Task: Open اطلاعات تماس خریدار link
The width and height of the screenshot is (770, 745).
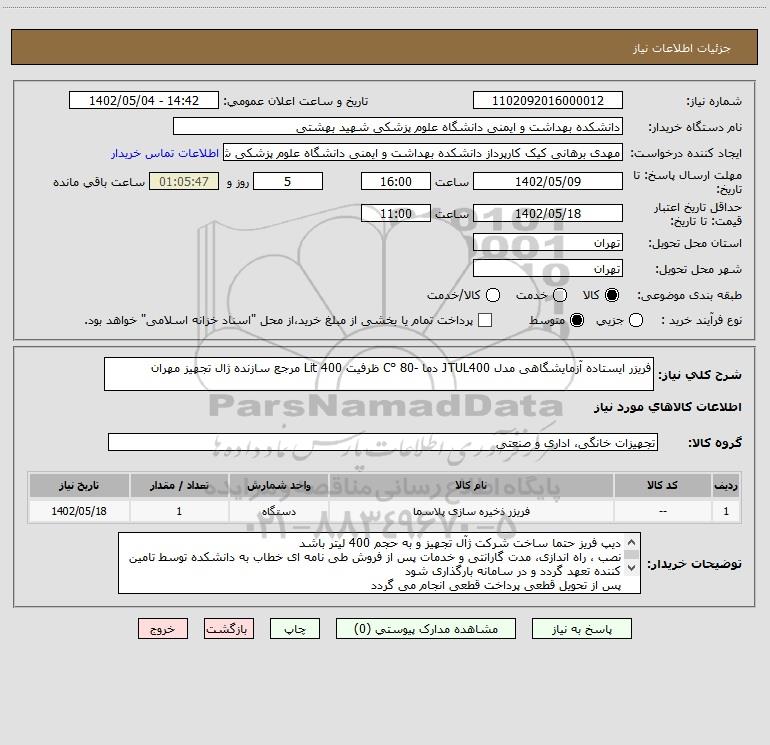Action: coord(165,153)
